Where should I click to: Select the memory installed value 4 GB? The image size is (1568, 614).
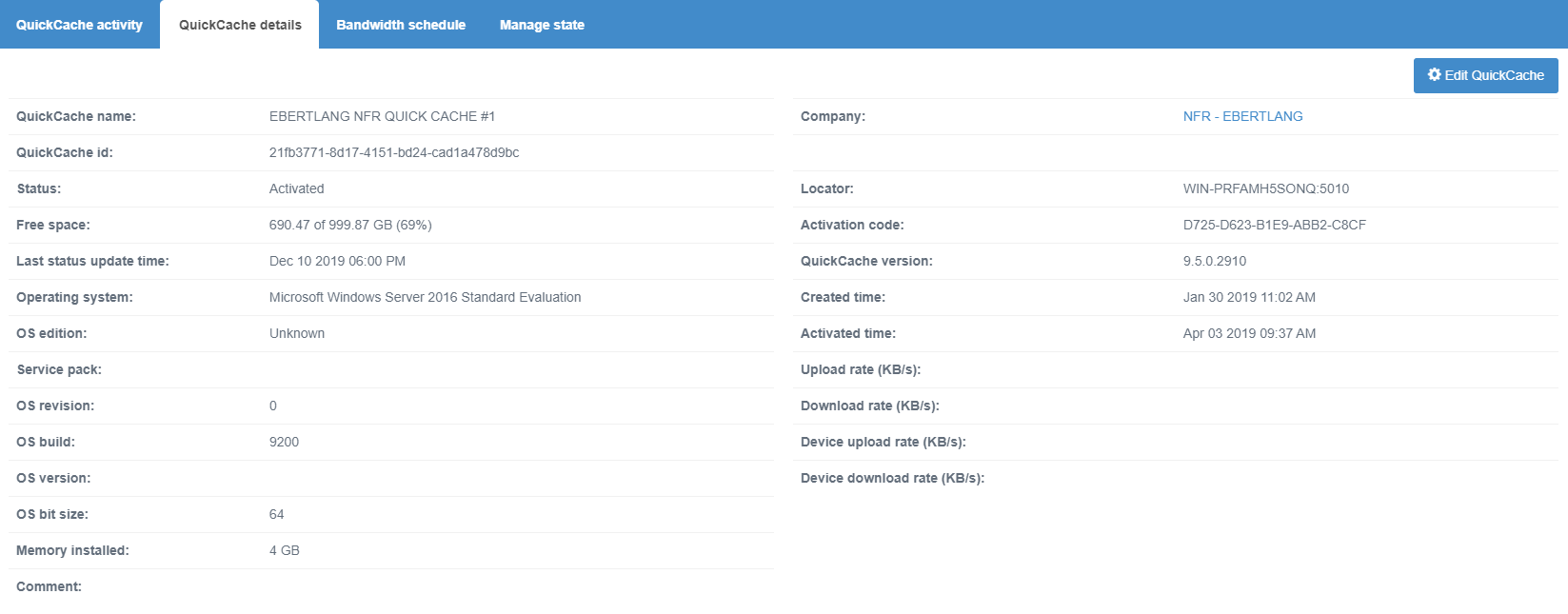pos(284,550)
